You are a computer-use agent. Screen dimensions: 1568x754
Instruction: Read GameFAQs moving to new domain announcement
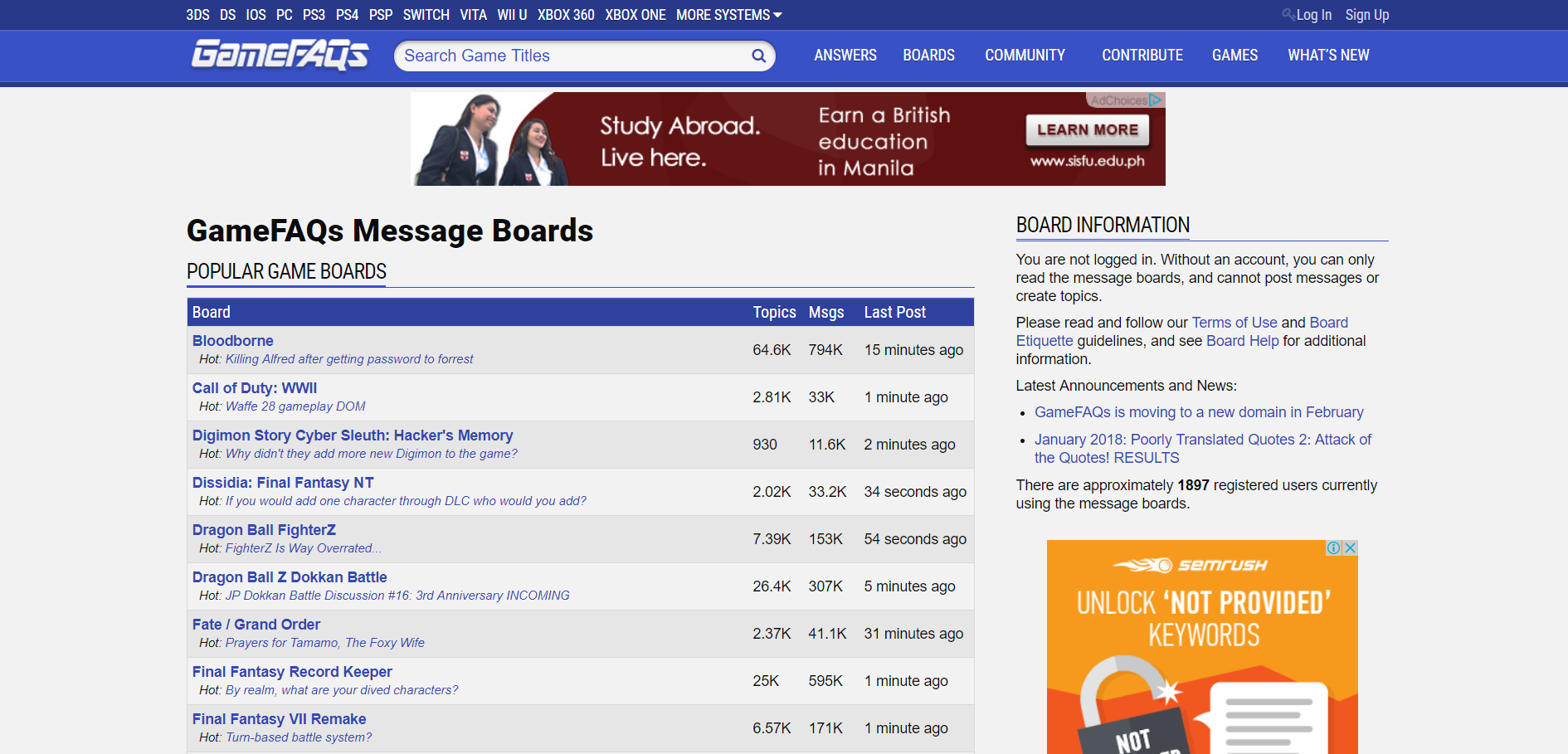coord(1198,412)
